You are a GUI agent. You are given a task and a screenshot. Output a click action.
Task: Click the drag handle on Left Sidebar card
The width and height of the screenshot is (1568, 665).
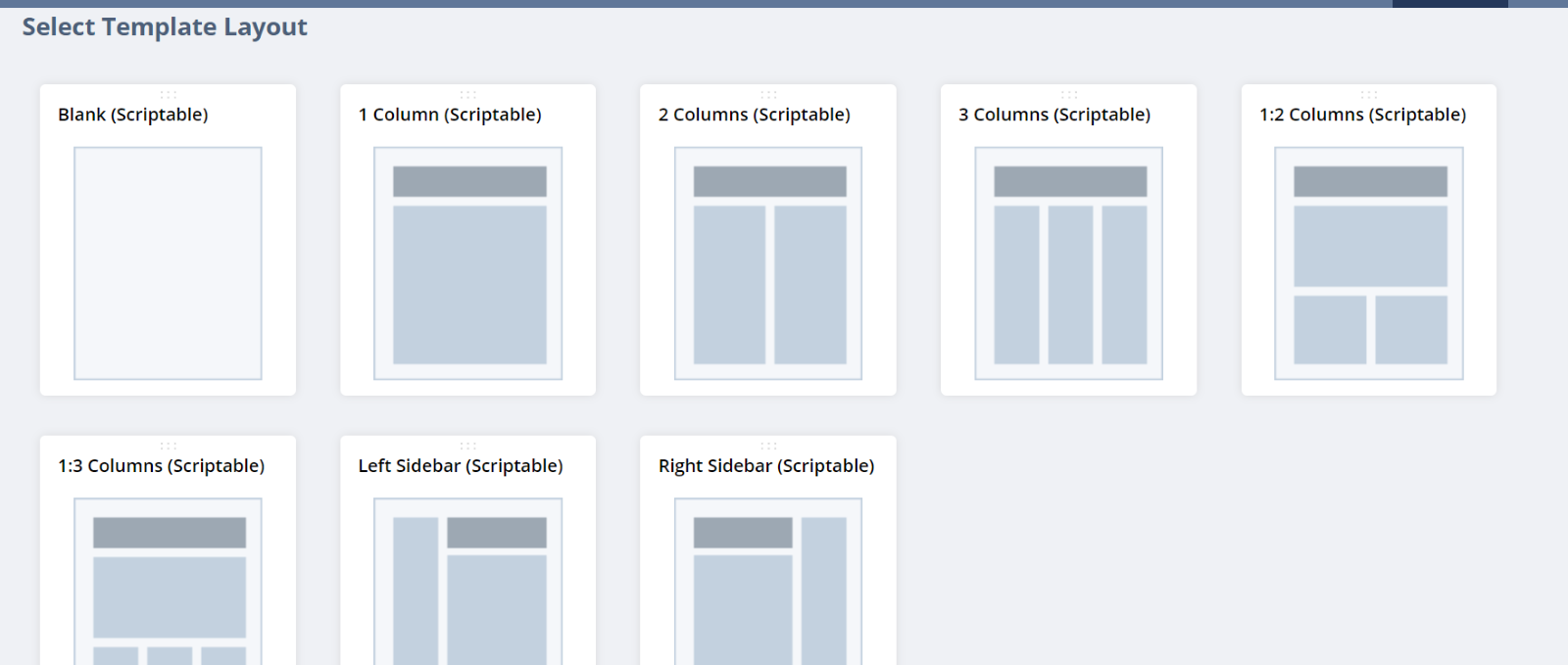pyautogui.click(x=468, y=446)
